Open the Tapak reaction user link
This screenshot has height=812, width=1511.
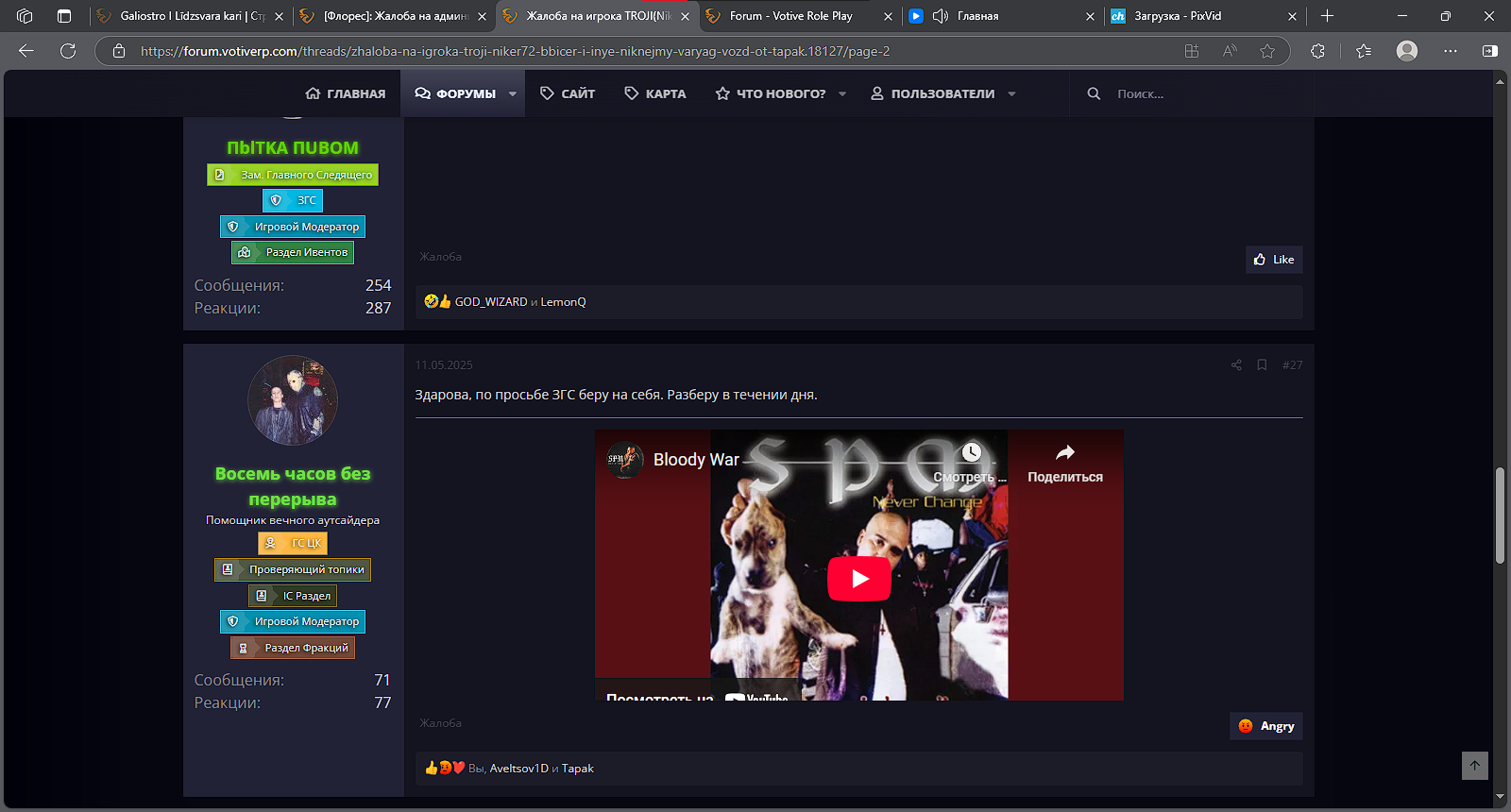[x=578, y=769]
